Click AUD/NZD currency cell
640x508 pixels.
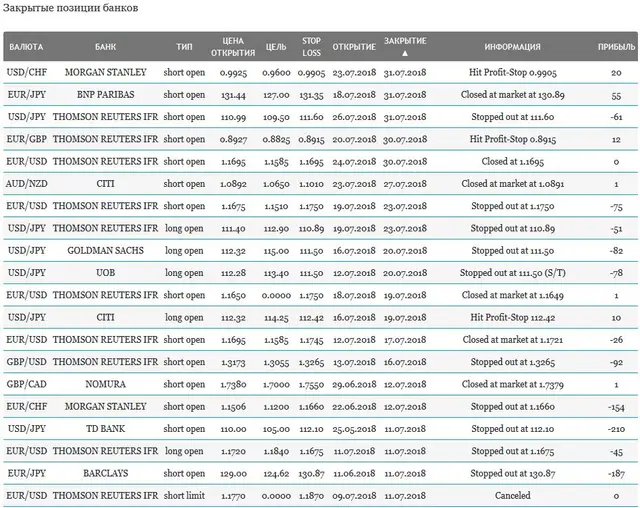coord(27,184)
